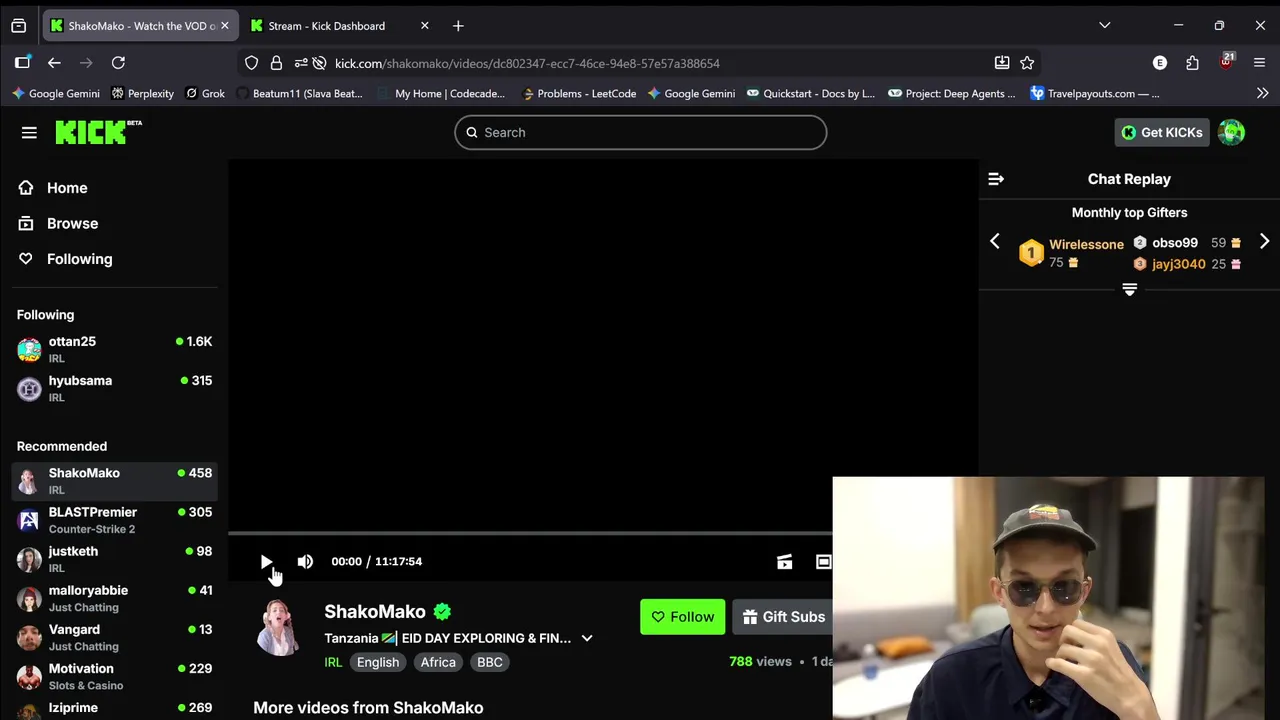Screen dimensions: 1280x720
Task: Open ShakoMako recommended channel
Action: (x=114, y=480)
